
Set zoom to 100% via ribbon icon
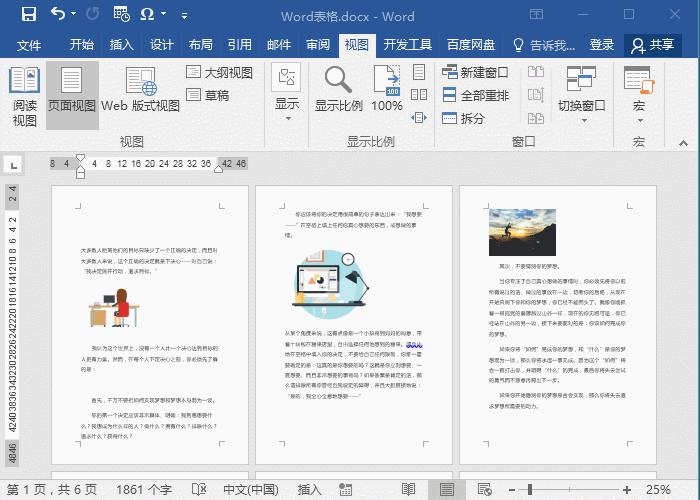(x=387, y=90)
